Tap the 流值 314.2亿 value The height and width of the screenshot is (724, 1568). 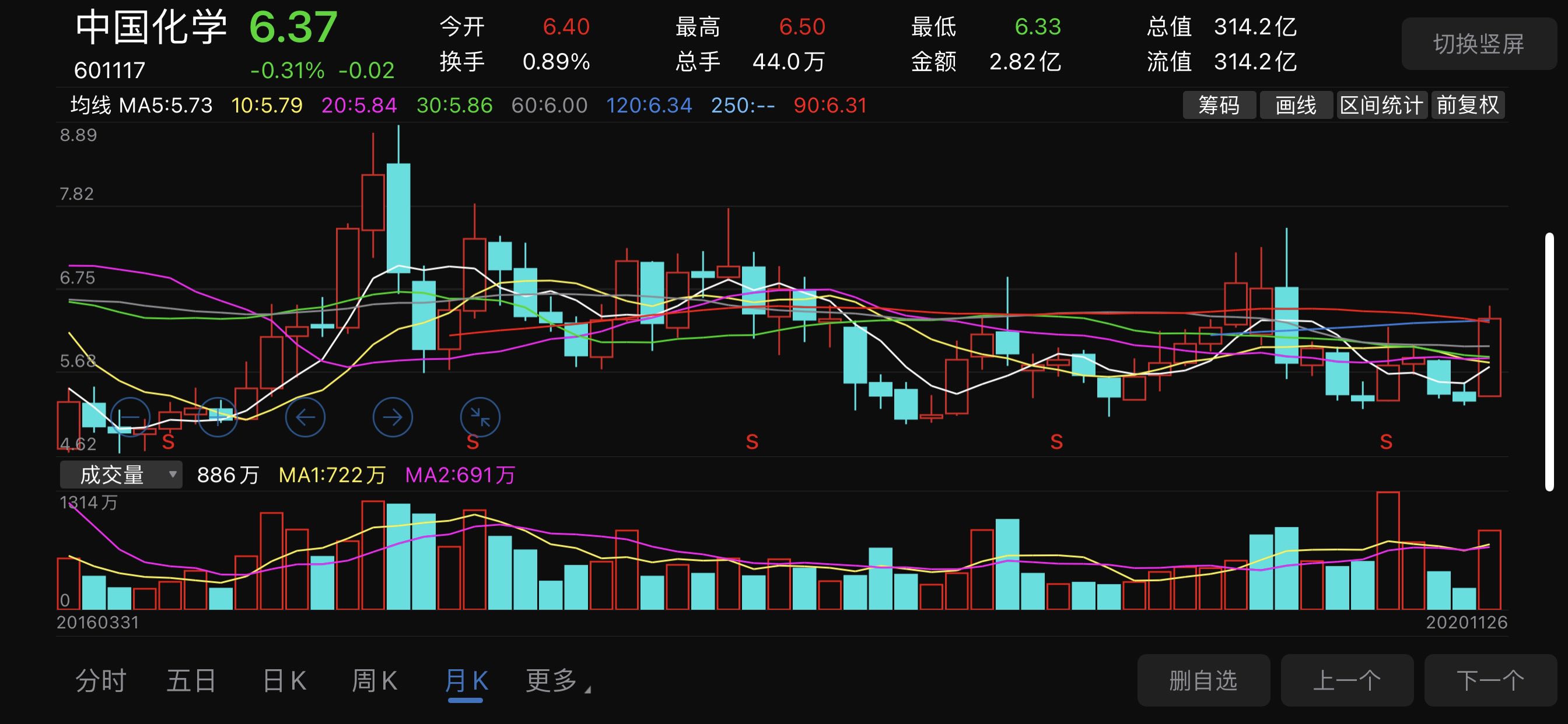point(1255,61)
